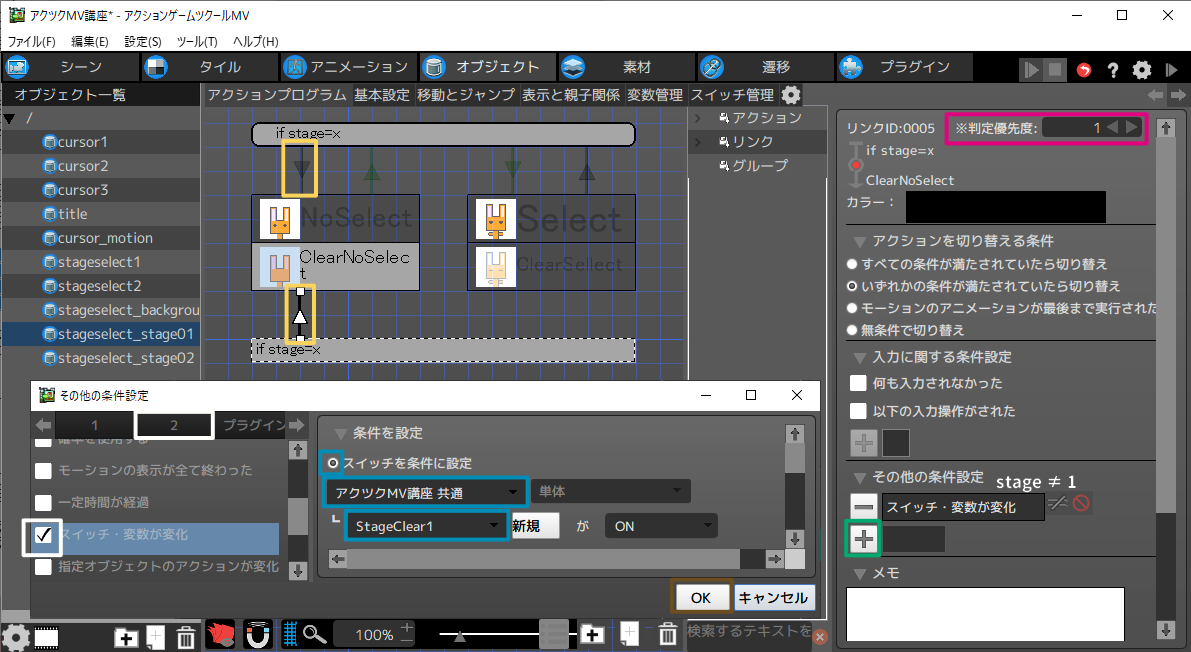Click the gear icon next to スイッチ管理
This screenshot has width=1191, height=652.
click(x=791, y=95)
